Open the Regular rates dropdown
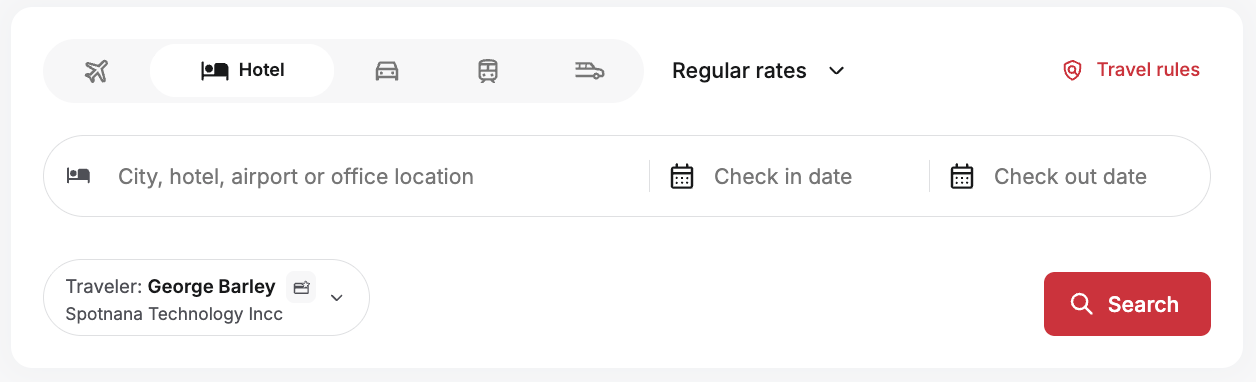 point(759,71)
